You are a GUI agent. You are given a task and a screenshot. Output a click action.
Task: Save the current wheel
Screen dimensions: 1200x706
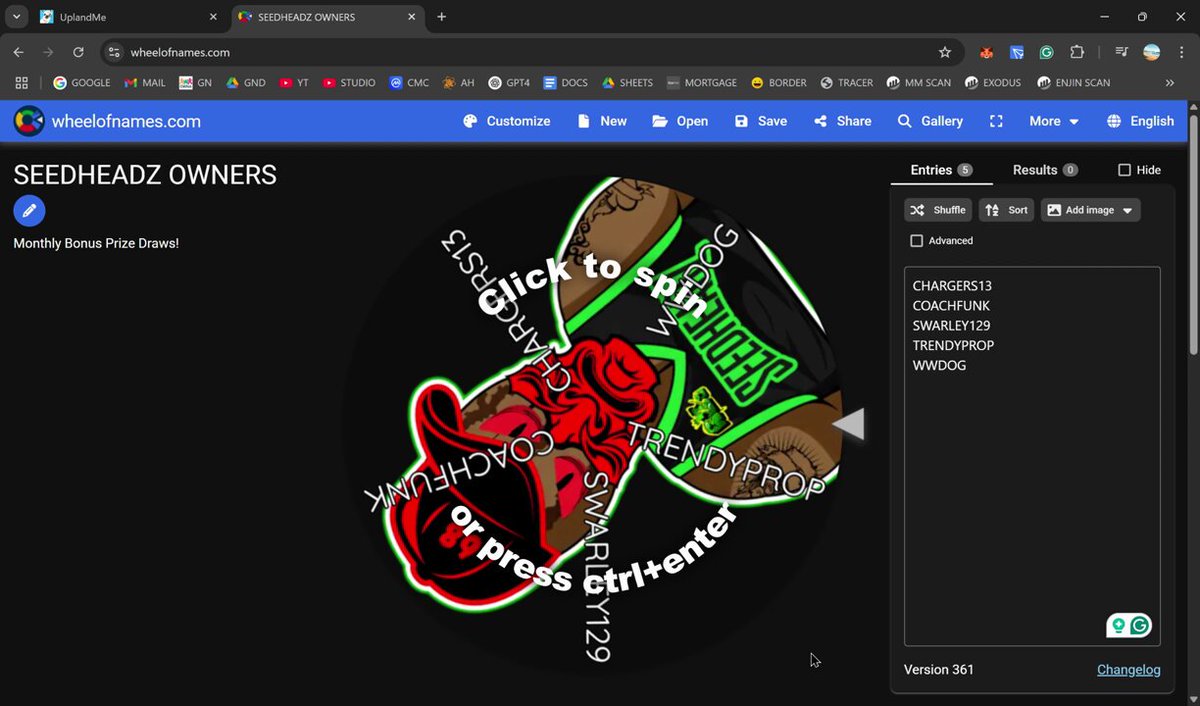tap(760, 121)
